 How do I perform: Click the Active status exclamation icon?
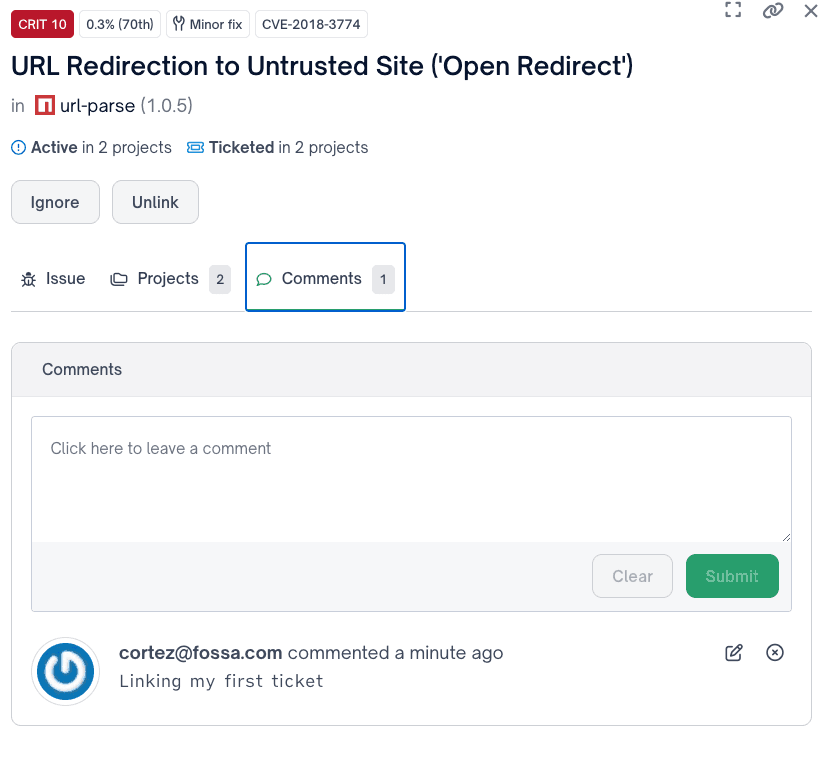point(18,147)
